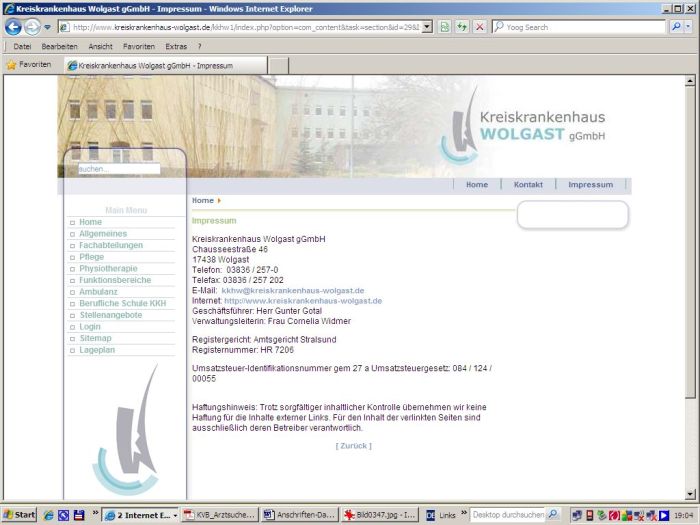The height and width of the screenshot is (525, 700).
Task: Open the Ansicht menu
Action: (100, 46)
